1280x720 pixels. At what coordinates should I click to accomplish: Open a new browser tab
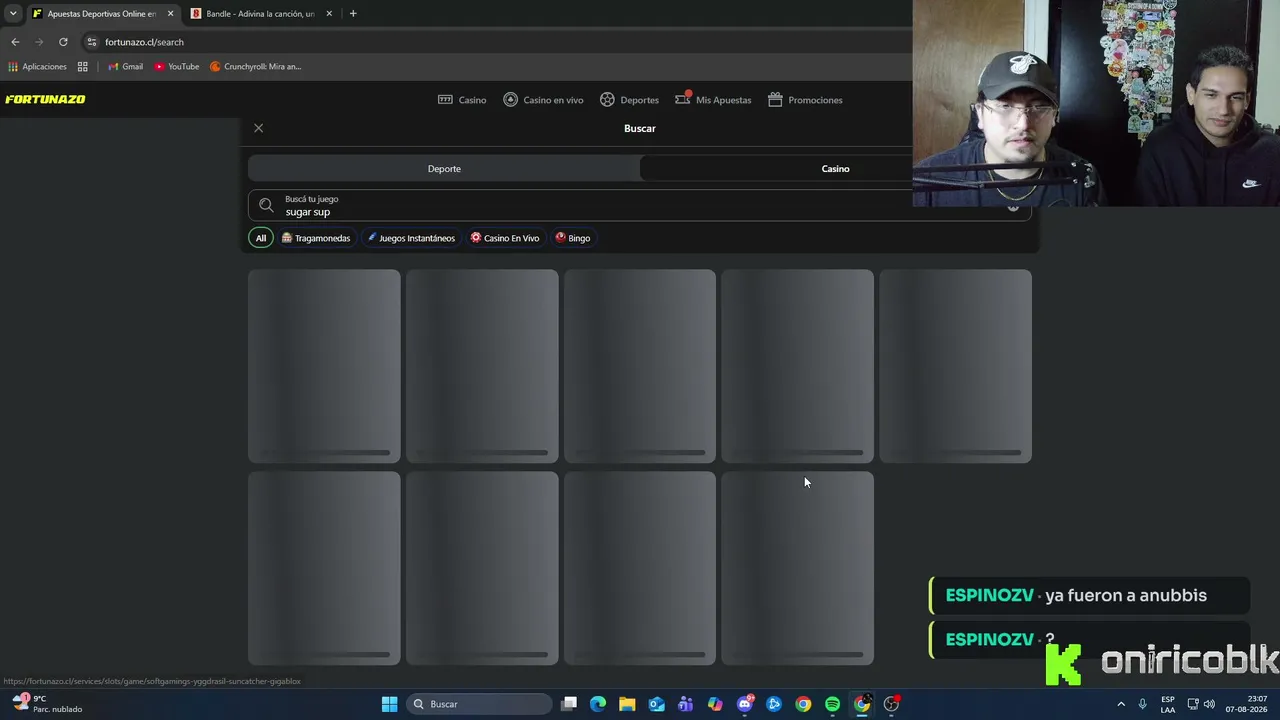click(x=353, y=14)
